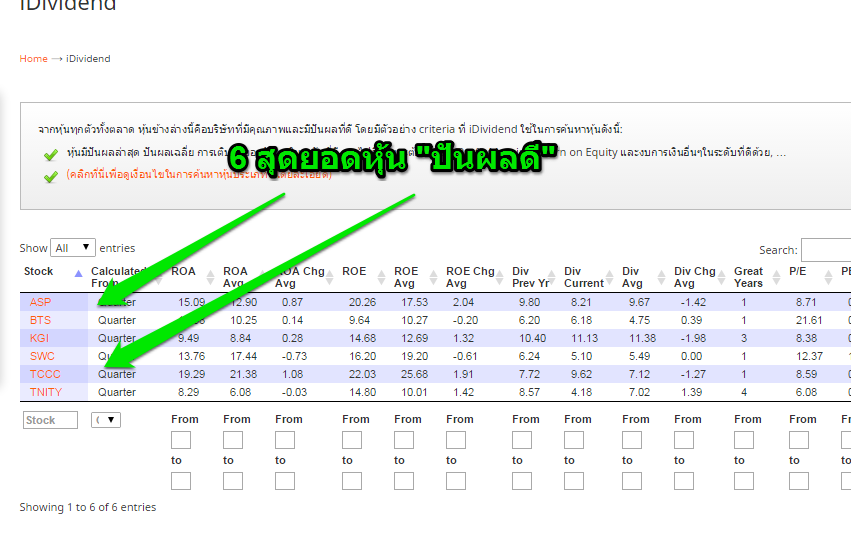
Task: Click the ROA to filter box
Action: click(x=181, y=481)
